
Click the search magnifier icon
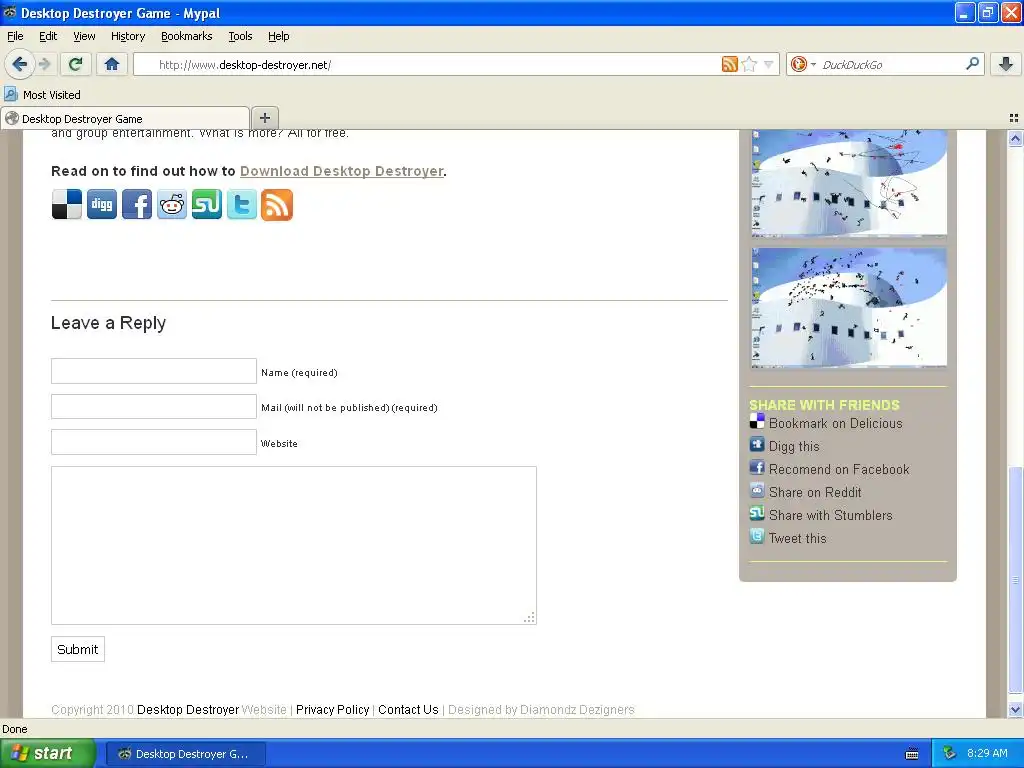click(x=972, y=63)
